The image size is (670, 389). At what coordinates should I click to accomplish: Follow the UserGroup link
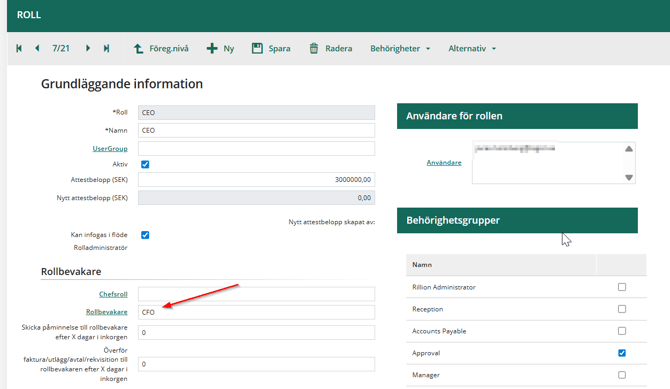tap(110, 149)
